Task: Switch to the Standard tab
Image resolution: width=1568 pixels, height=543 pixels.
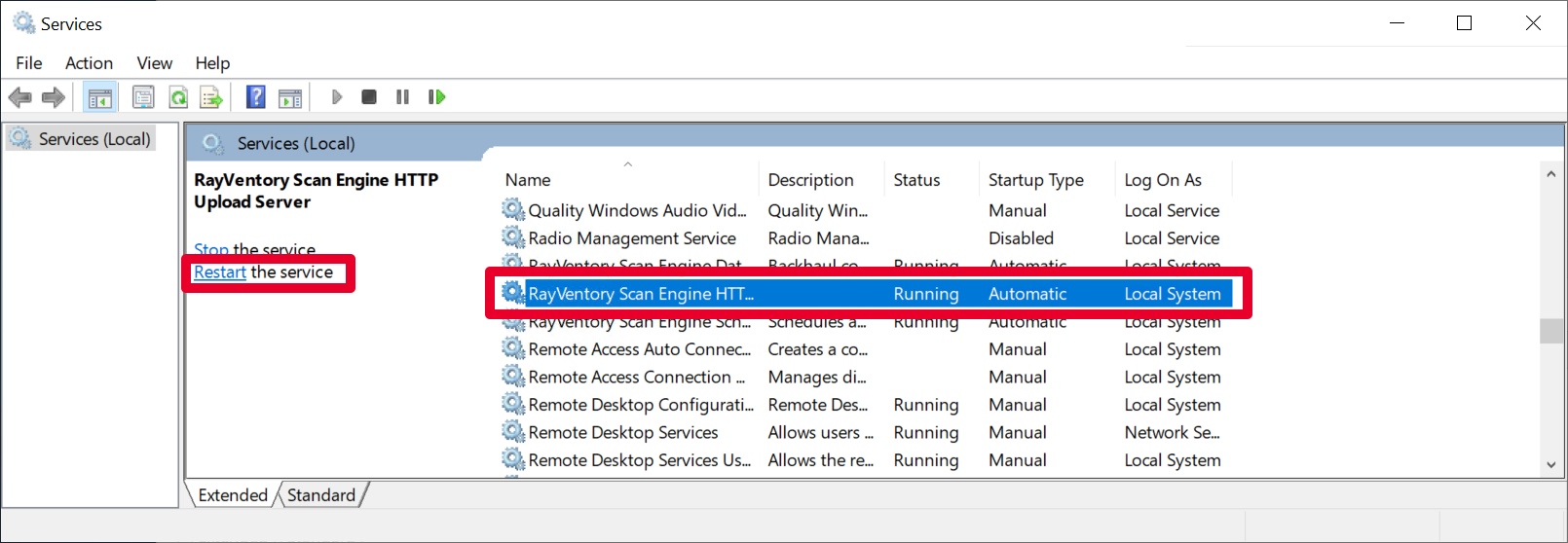Action: pos(321,495)
